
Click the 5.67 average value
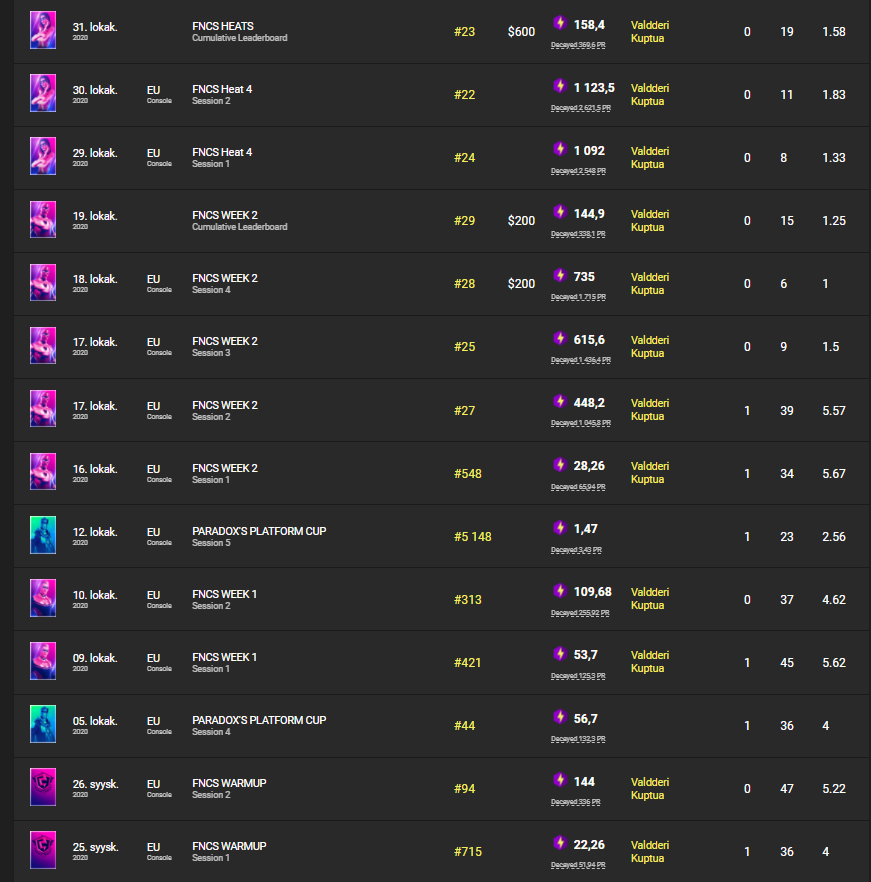(834, 474)
